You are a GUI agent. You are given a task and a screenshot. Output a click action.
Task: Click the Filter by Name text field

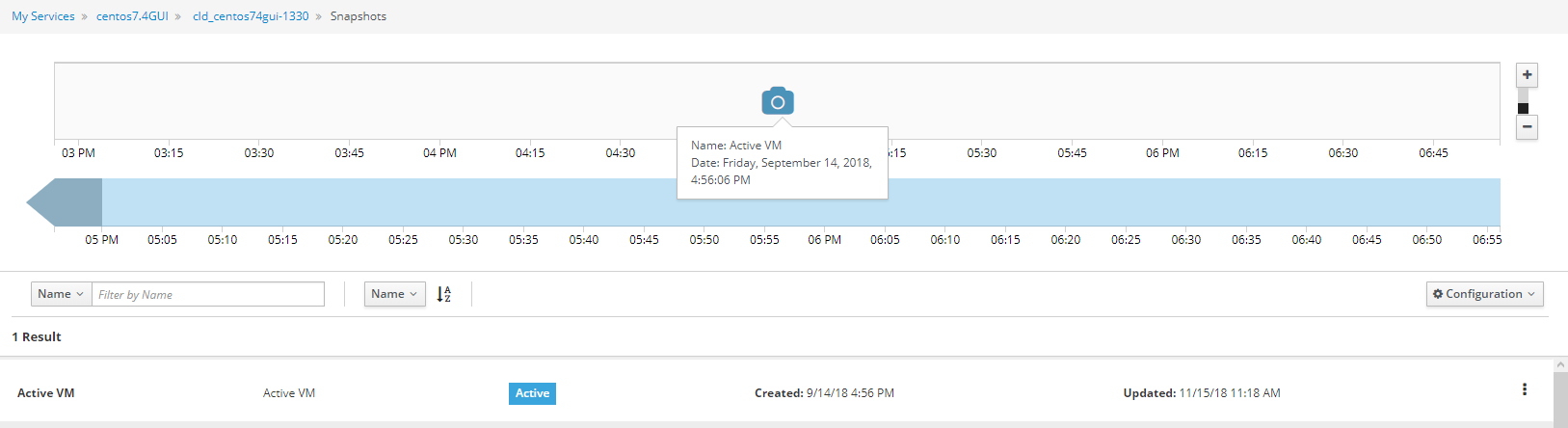208,294
